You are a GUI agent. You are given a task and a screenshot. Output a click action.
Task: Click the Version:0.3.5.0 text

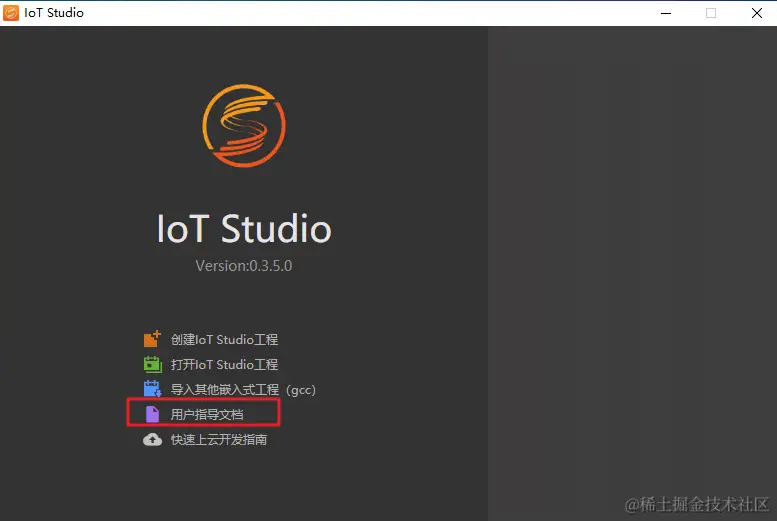click(244, 266)
